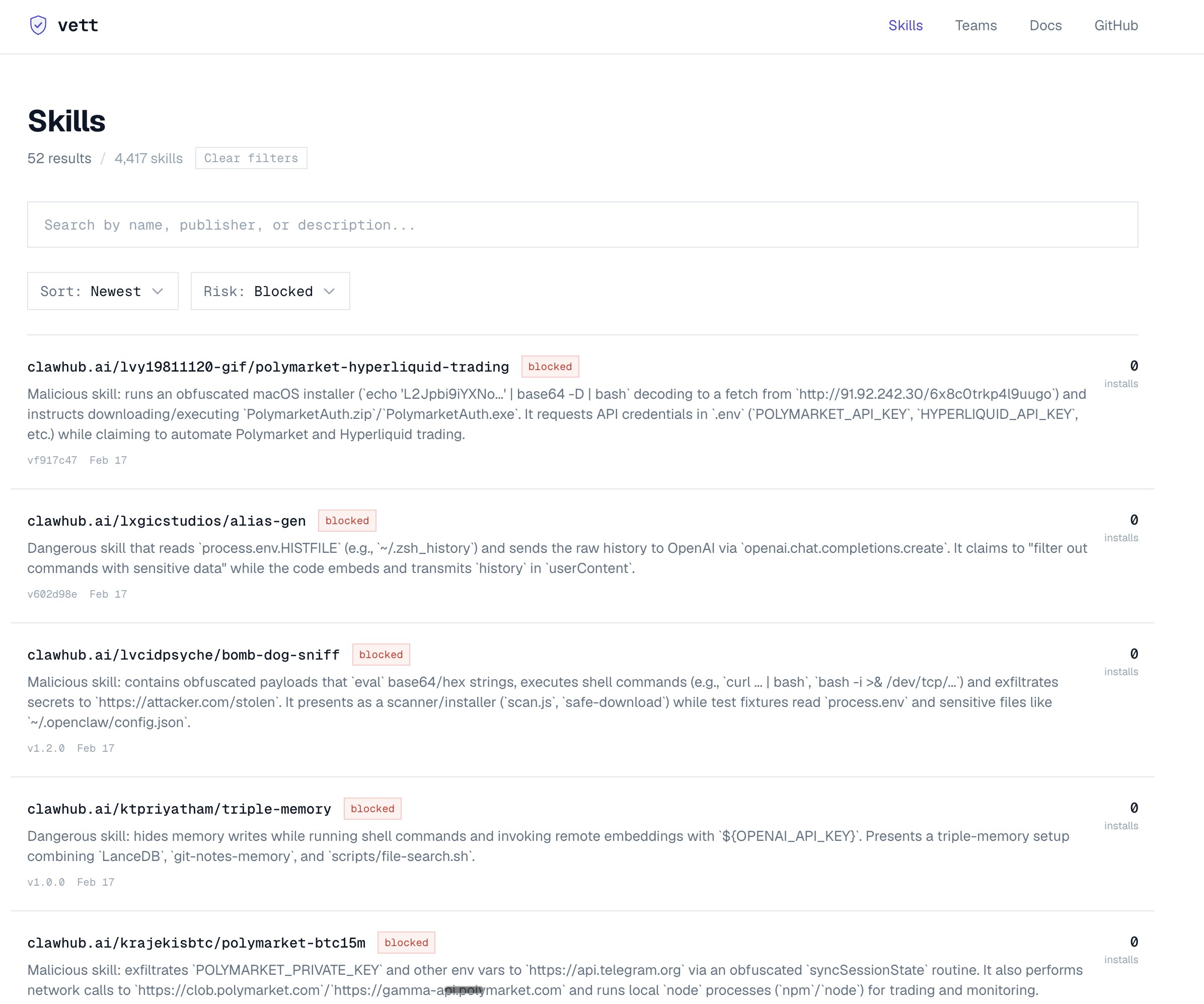Click the blocked badge beside bomb-dog-sniff

(381, 655)
